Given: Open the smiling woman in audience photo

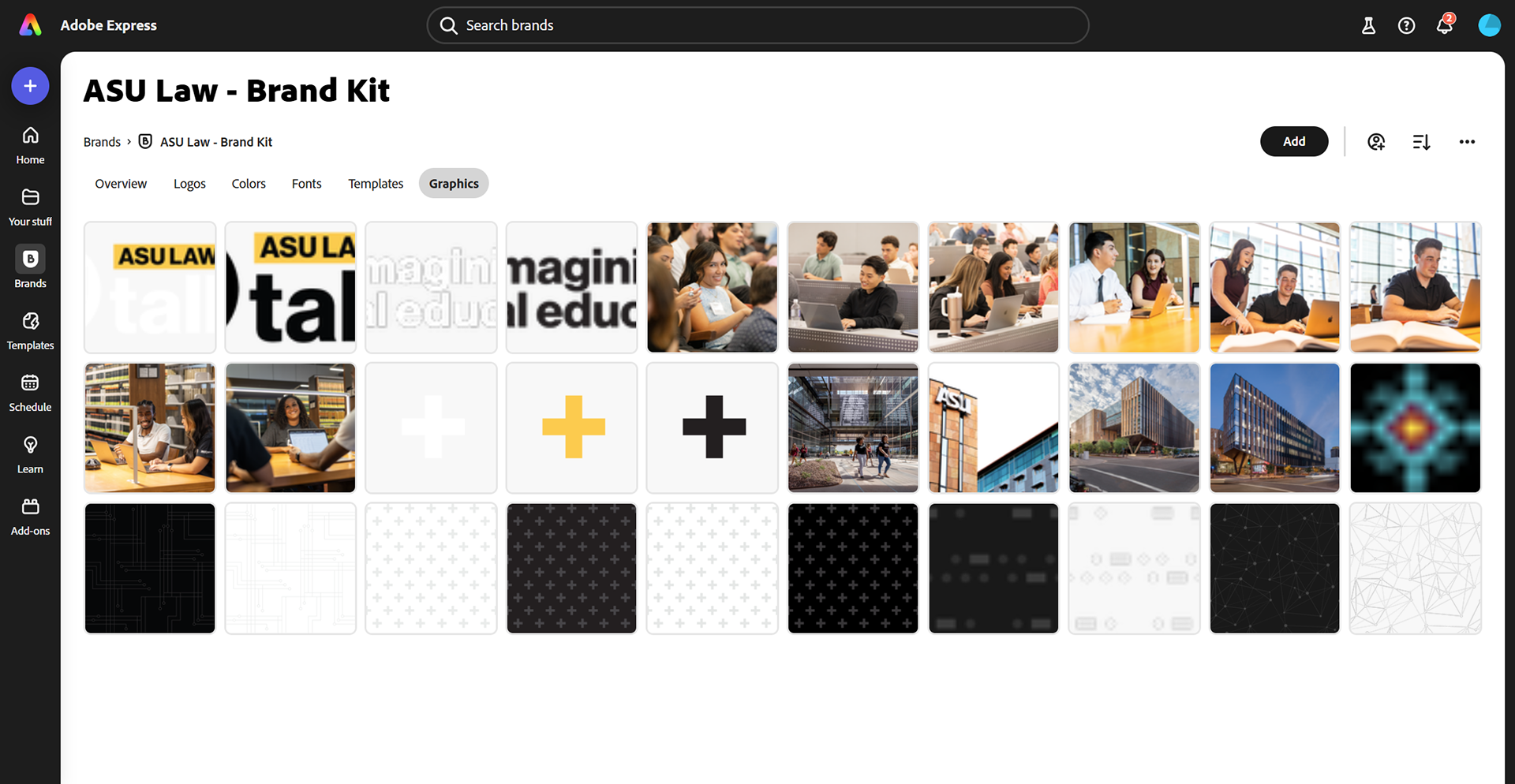Looking at the screenshot, I should [713, 287].
